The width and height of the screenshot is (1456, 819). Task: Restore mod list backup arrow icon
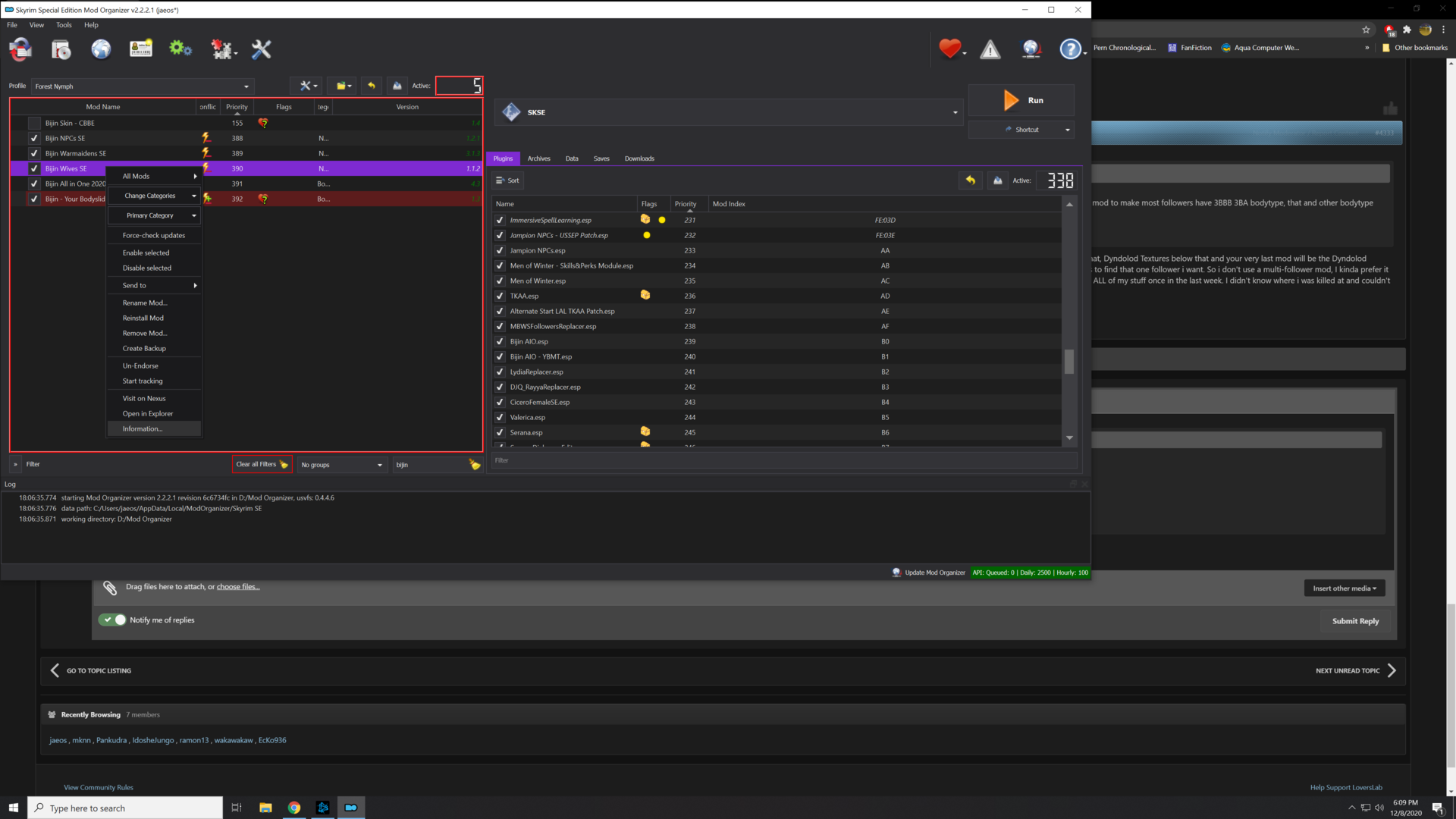point(372,86)
